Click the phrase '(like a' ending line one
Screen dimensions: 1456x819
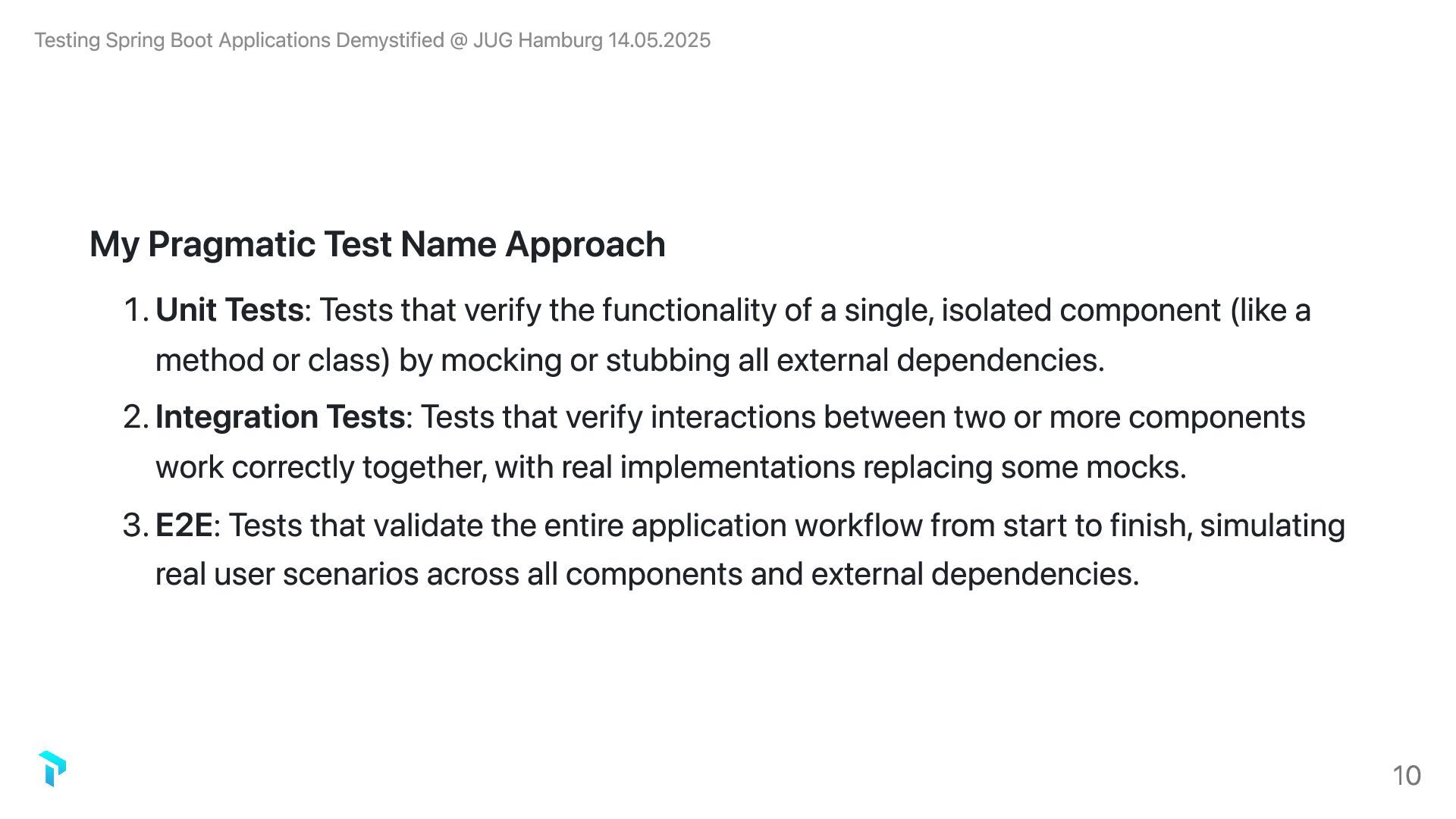1270,310
